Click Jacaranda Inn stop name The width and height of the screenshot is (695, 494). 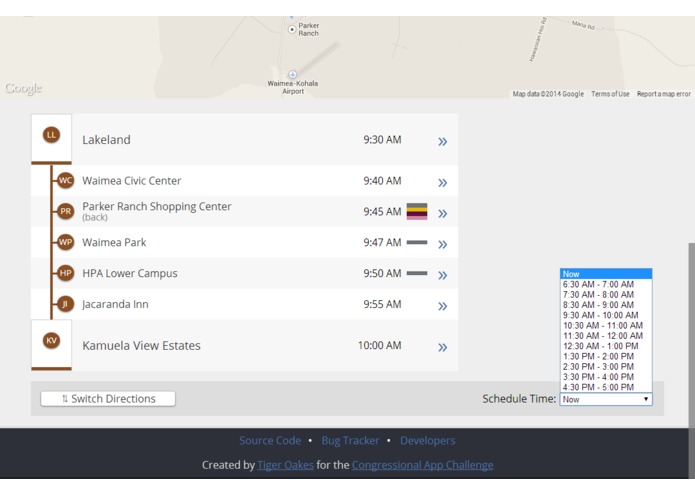115,304
